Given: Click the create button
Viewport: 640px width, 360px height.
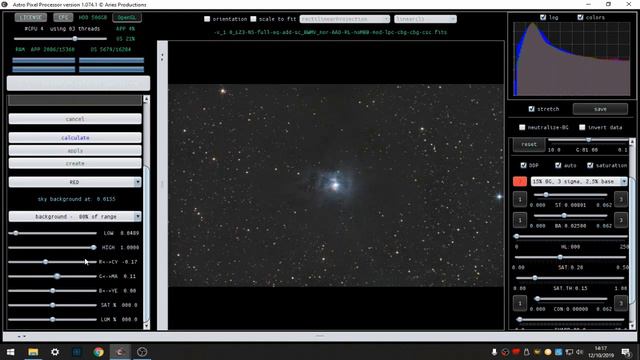Looking at the screenshot, I should (75, 163).
